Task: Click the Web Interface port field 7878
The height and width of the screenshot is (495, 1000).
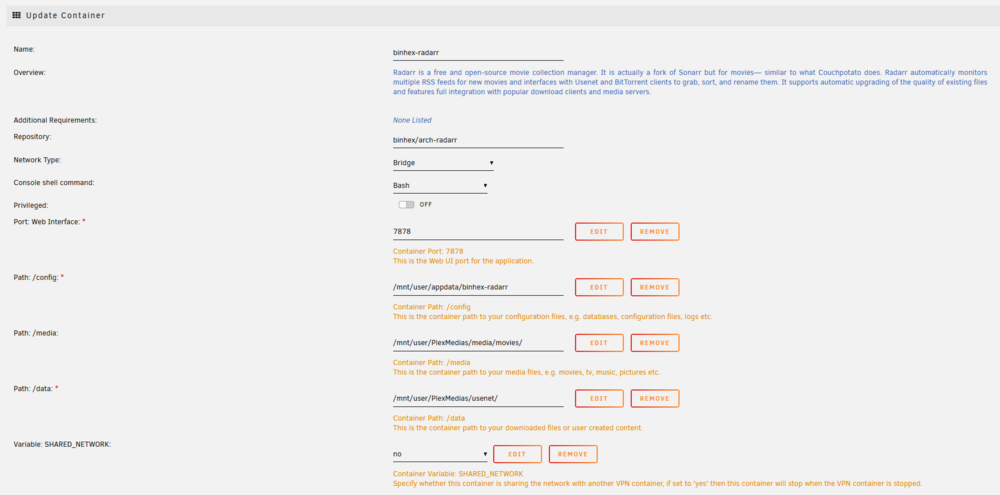Action: click(x=478, y=232)
